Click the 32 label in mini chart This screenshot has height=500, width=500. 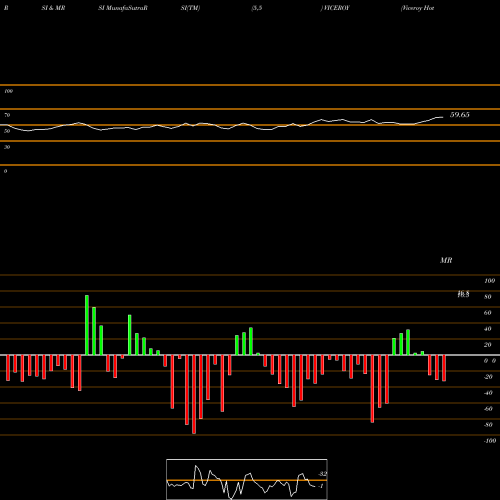click(x=323, y=474)
